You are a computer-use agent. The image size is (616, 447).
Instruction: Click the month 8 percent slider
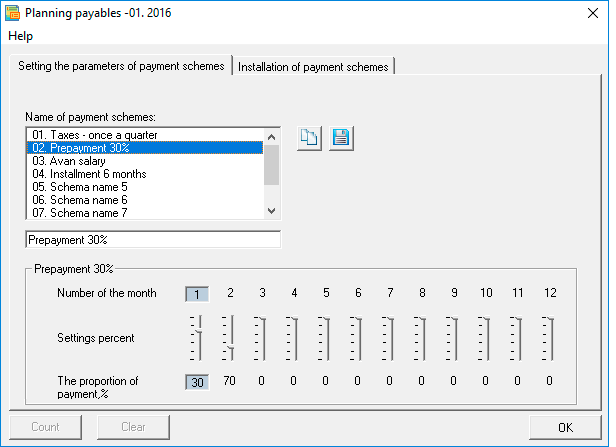click(421, 338)
